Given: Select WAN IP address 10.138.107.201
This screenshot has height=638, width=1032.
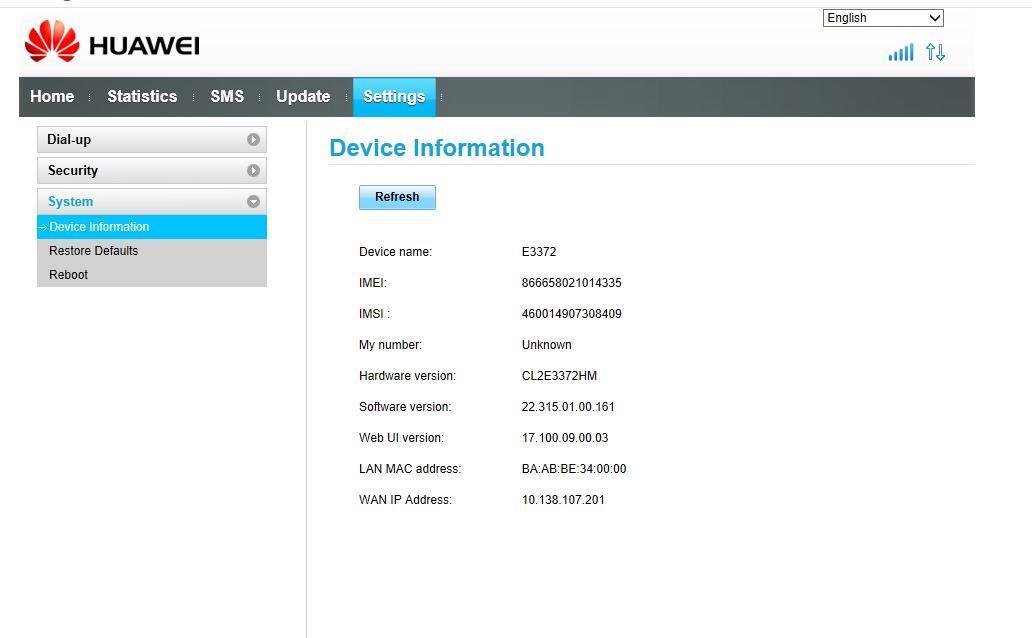Looking at the screenshot, I should (563, 499).
